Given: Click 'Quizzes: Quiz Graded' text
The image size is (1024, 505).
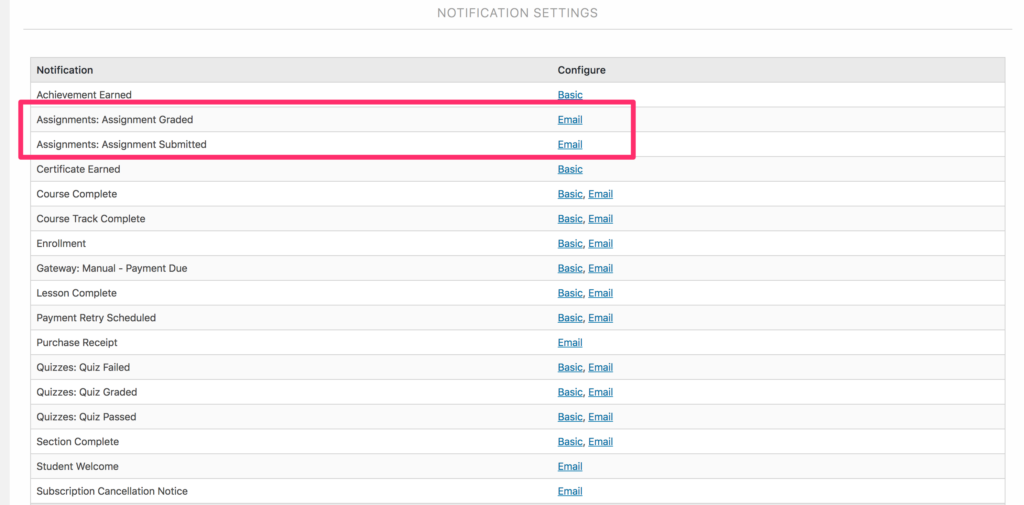Looking at the screenshot, I should [x=87, y=393].
